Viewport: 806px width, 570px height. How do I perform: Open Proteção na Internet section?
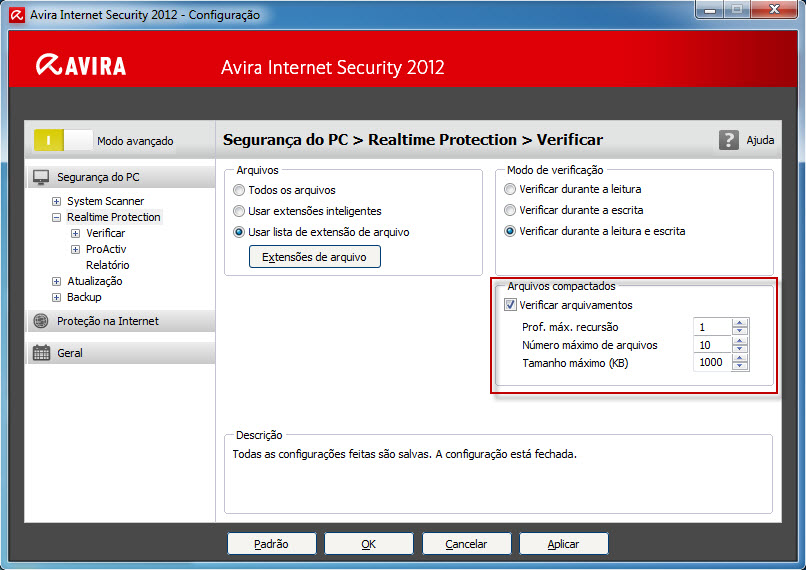pos(121,321)
